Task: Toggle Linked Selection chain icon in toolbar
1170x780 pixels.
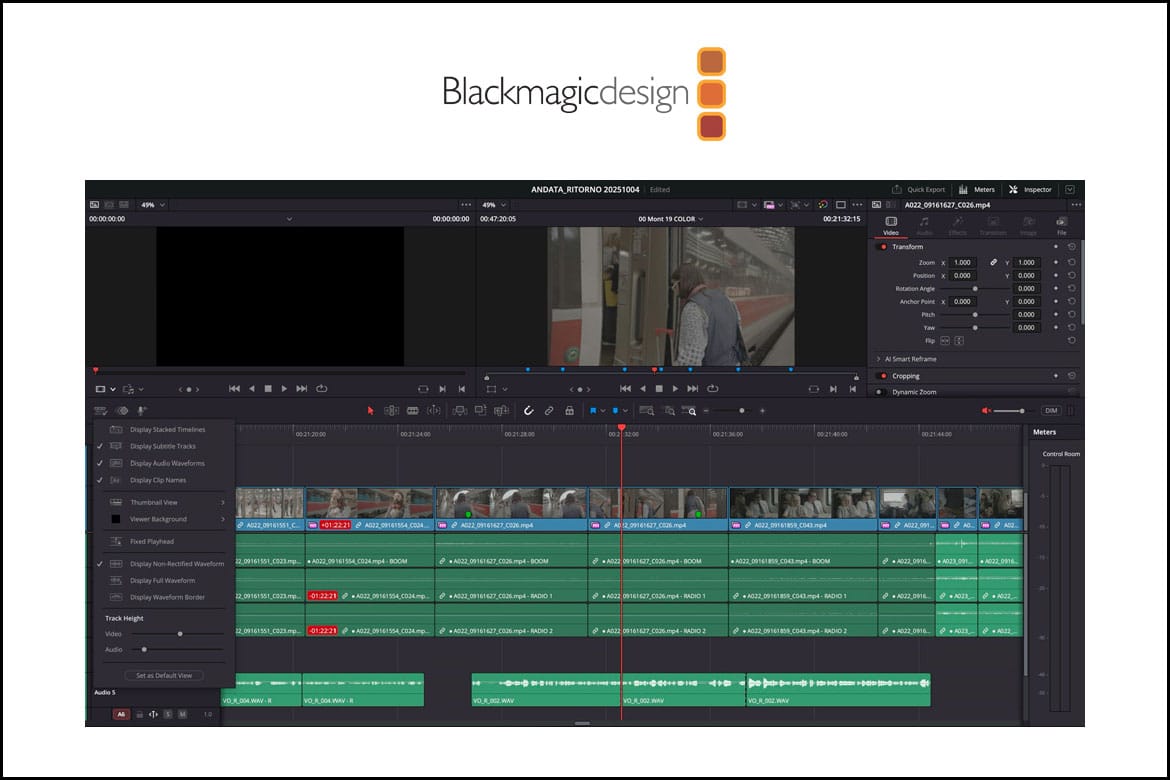Action: pos(548,411)
